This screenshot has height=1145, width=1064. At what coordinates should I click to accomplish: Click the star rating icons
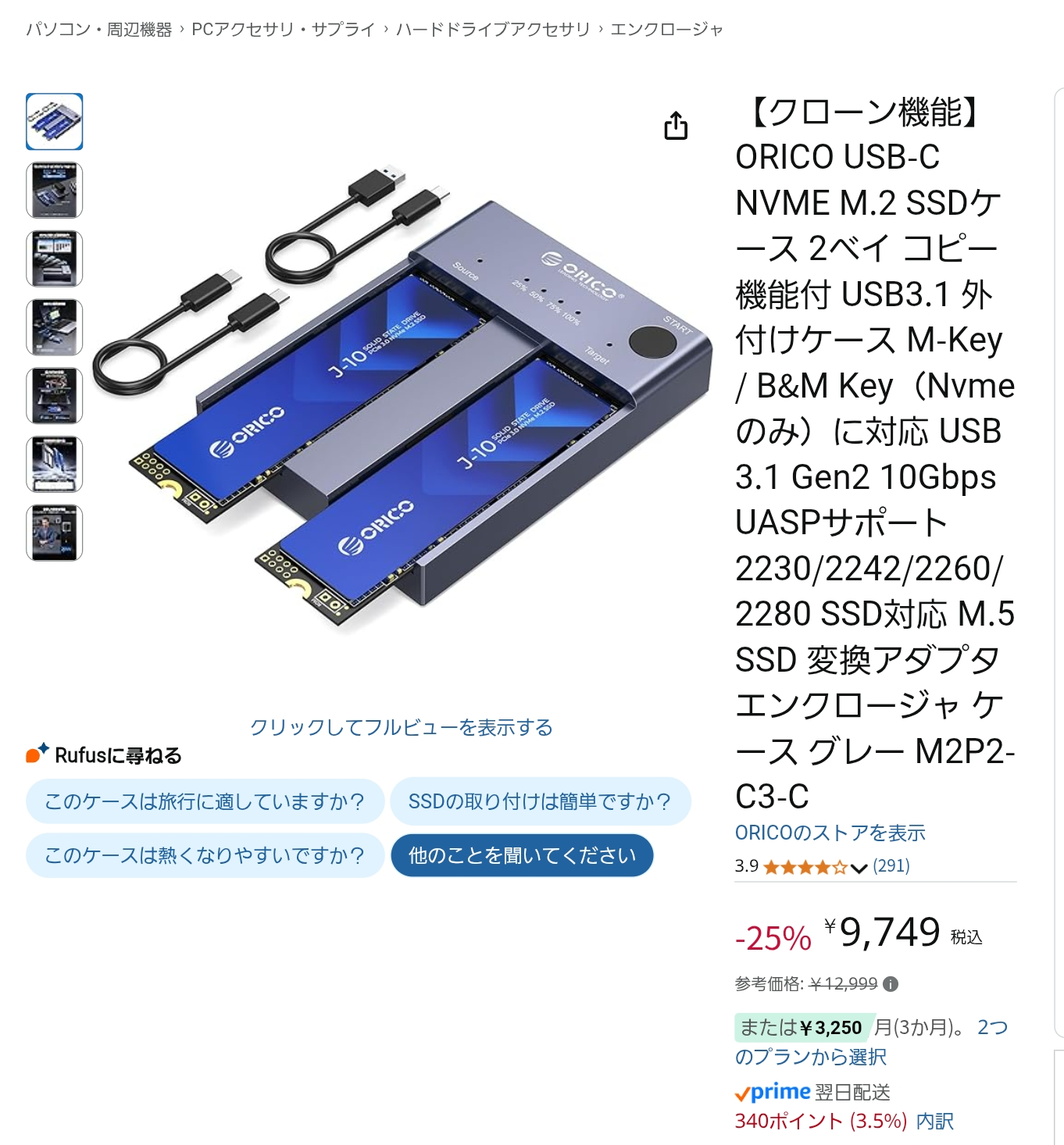click(805, 867)
